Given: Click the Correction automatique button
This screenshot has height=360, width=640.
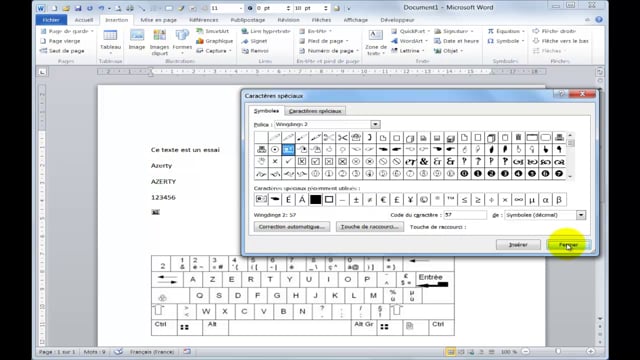Looking at the screenshot, I should click(x=291, y=227).
